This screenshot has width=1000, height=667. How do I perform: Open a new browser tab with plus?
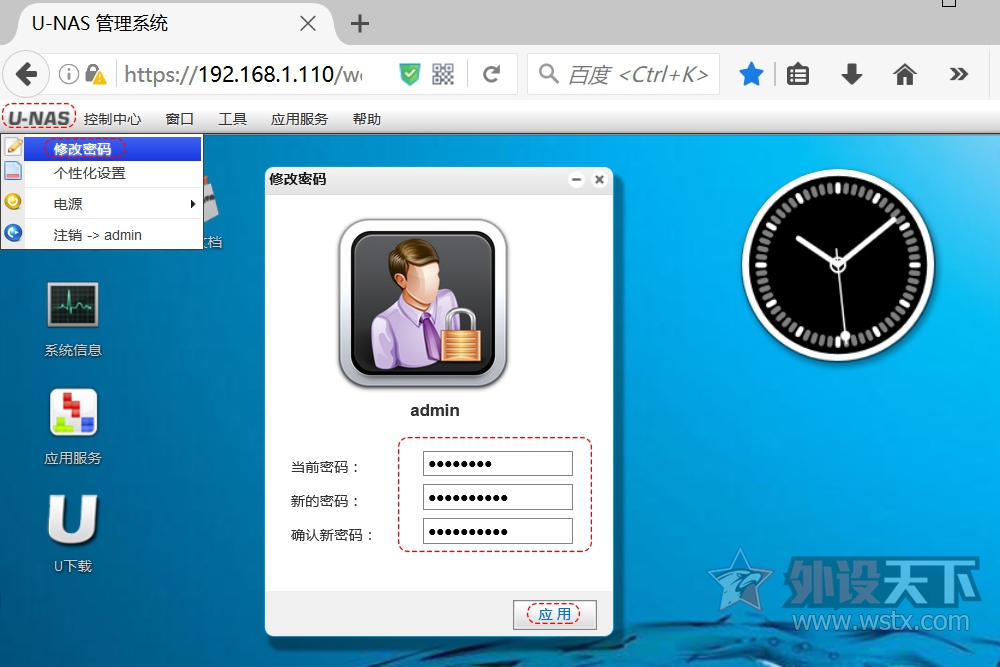[360, 24]
